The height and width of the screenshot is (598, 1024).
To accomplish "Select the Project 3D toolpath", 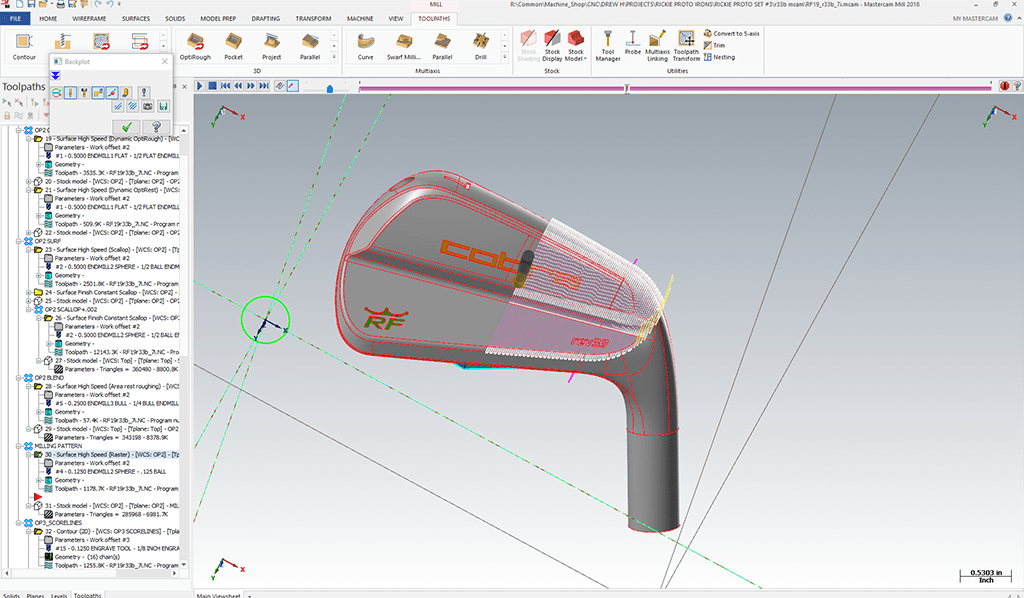I will coord(272,46).
